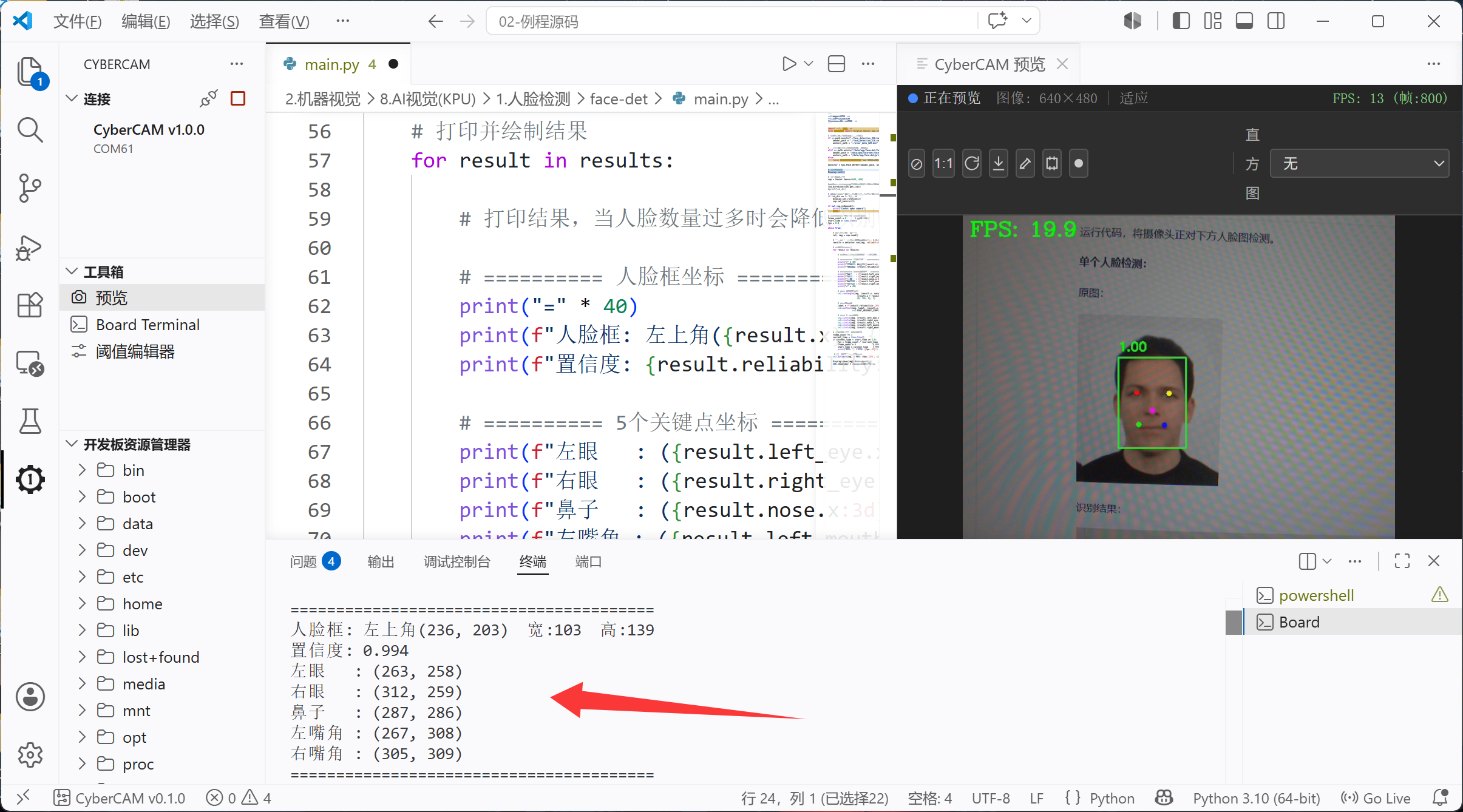Click the command center search field

731,21
